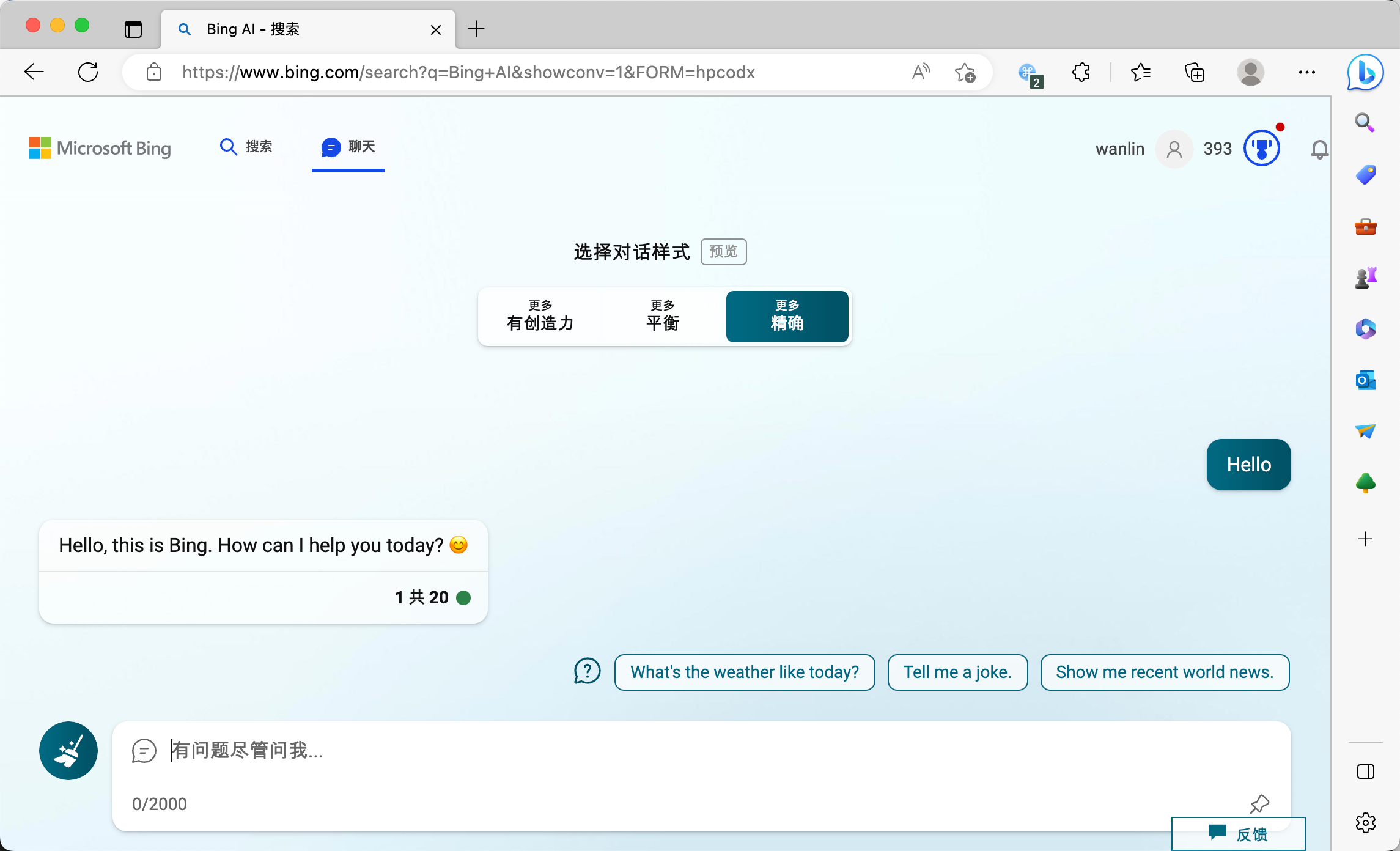Open sidebar settings gear

pos(1365,823)
